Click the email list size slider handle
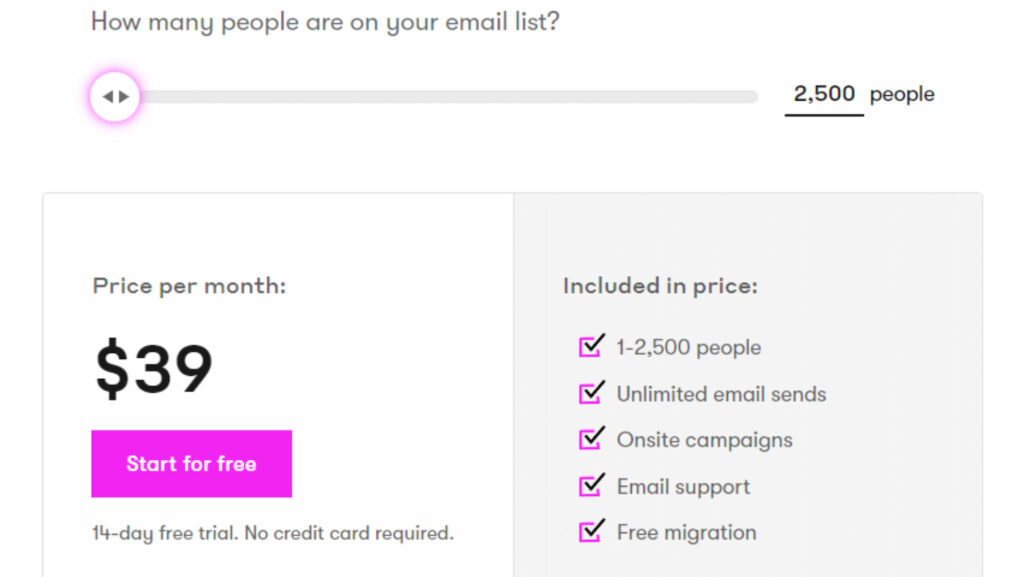This screenshot has width=1024, height=577. (x=115, y=97)
